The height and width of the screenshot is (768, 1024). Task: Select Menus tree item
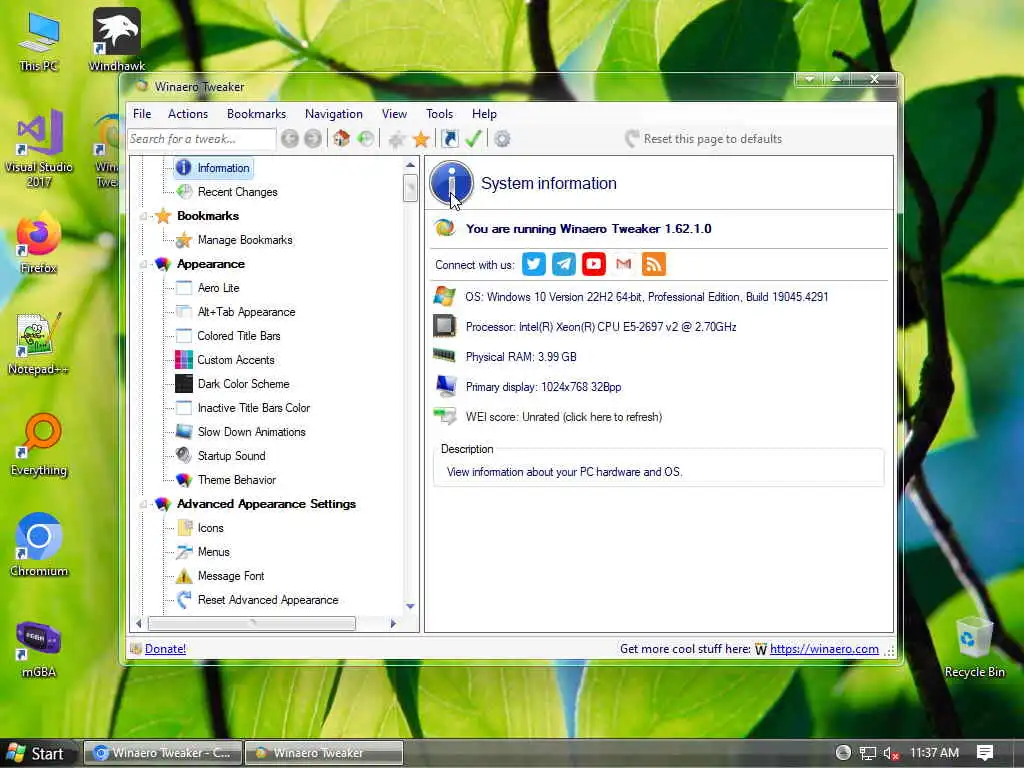click(x=214, y=552)
